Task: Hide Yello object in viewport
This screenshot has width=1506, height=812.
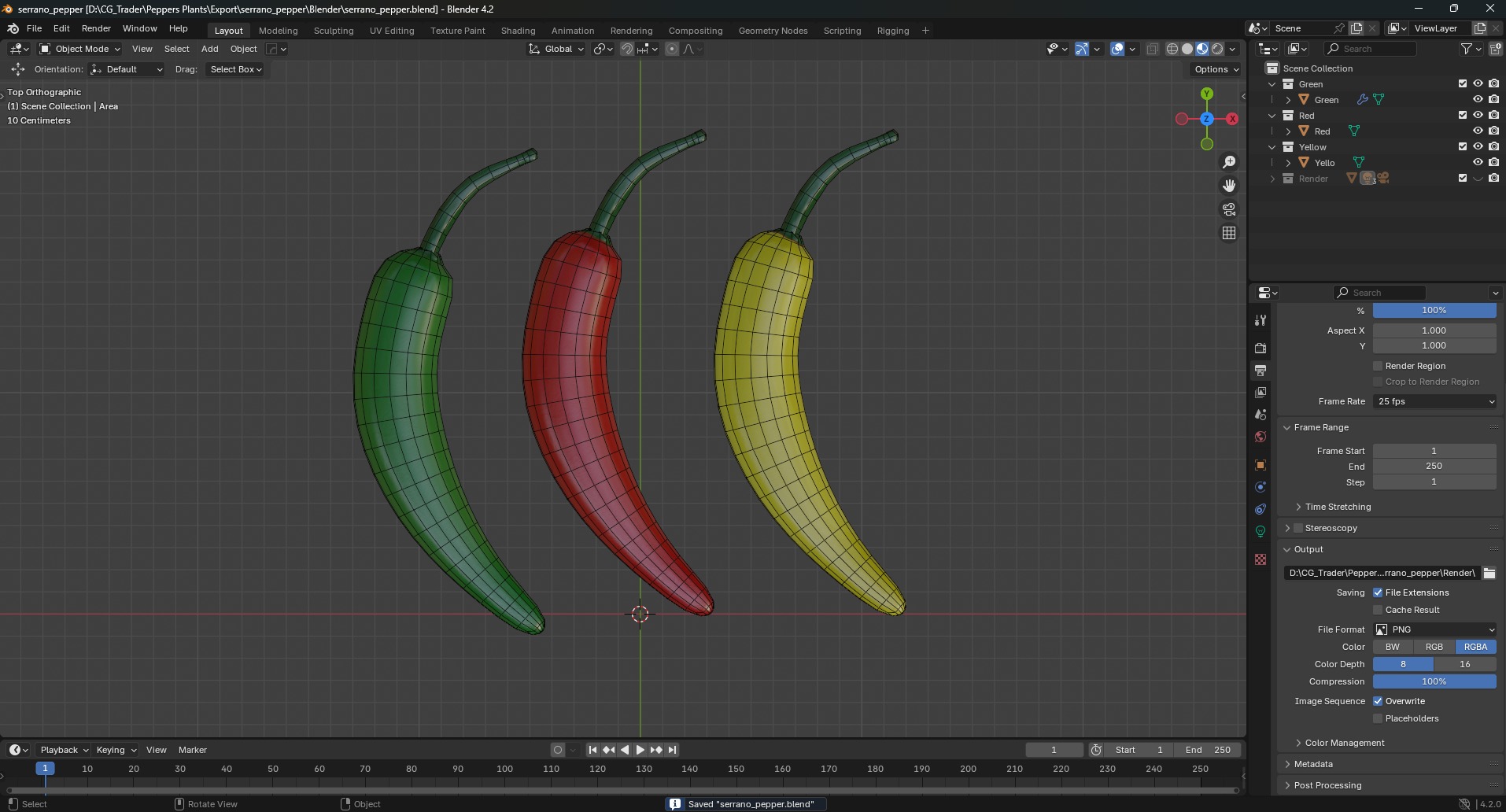Action: pyautogui.click(x=1478, y=162)
